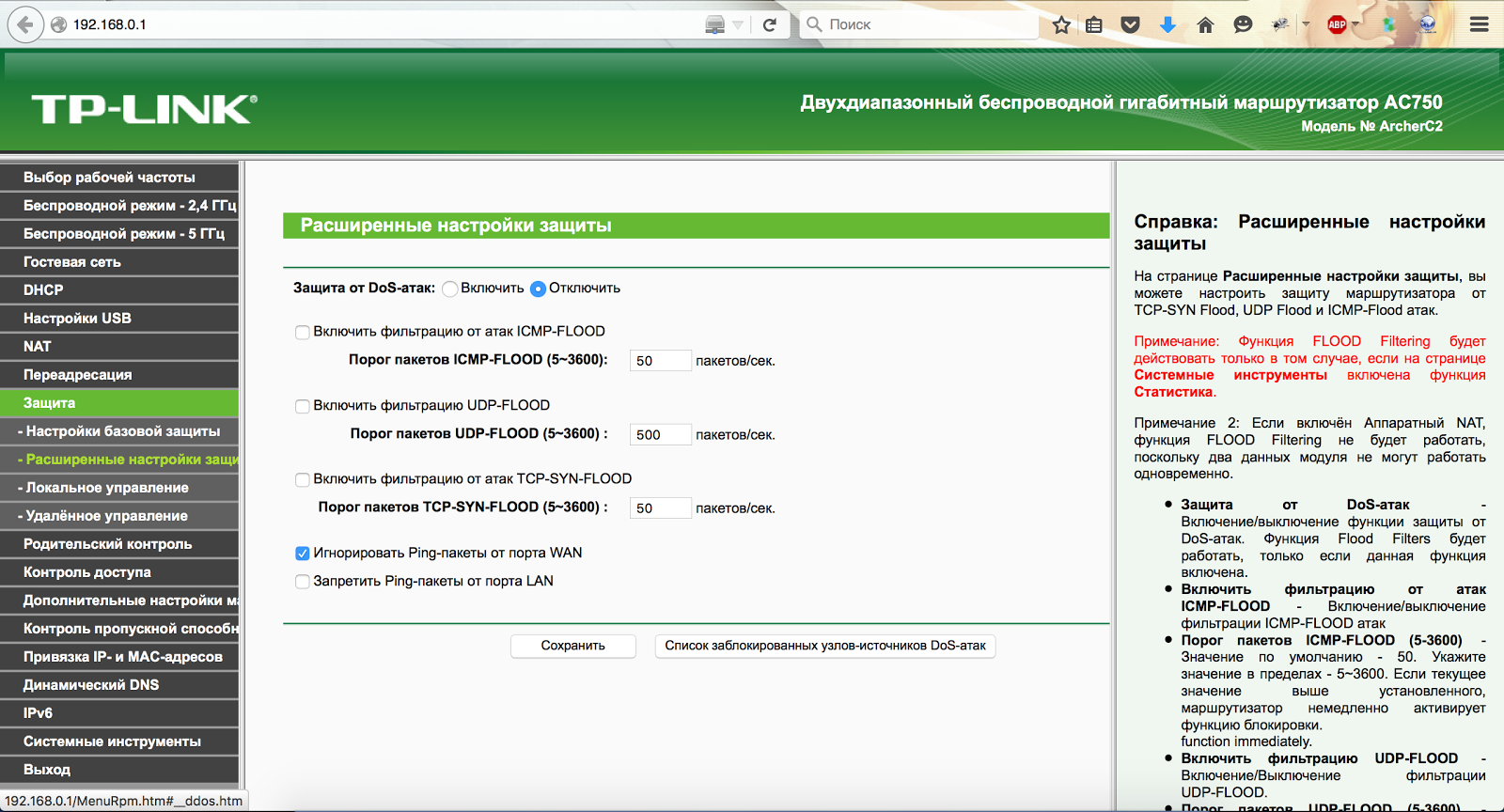Open Контроль доступа menu item
1504x812 pixels.
pos(119,571)
